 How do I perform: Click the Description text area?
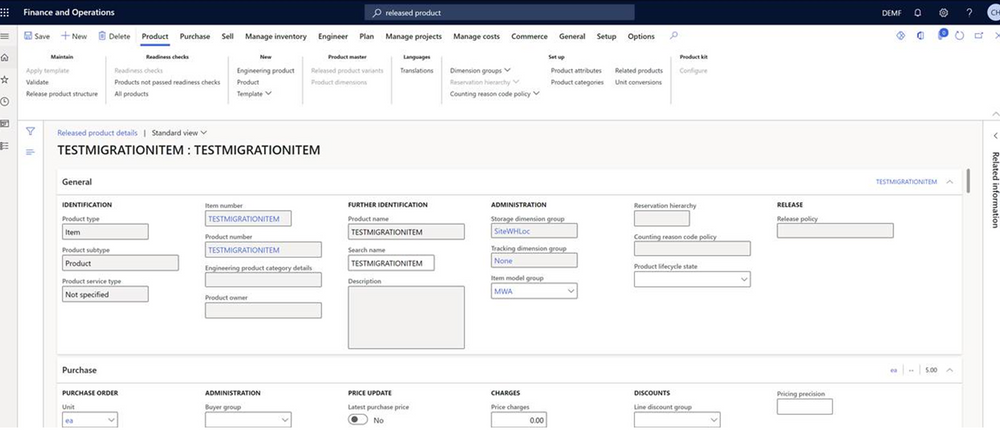click(x=406, y=317)
